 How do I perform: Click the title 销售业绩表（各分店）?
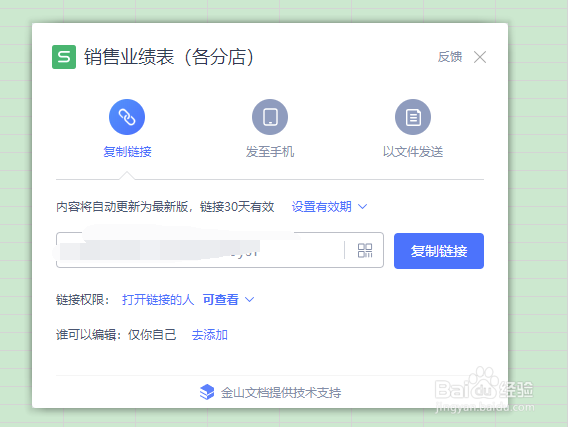(x=168, y=57)
